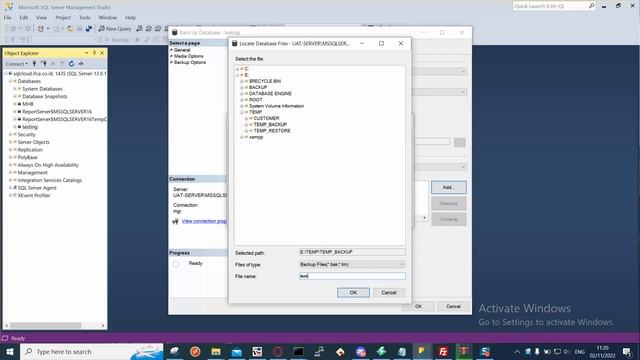Screen dimensions: 640x360
Task: Select the Media Options page
Action: click(x=189, y=56)
